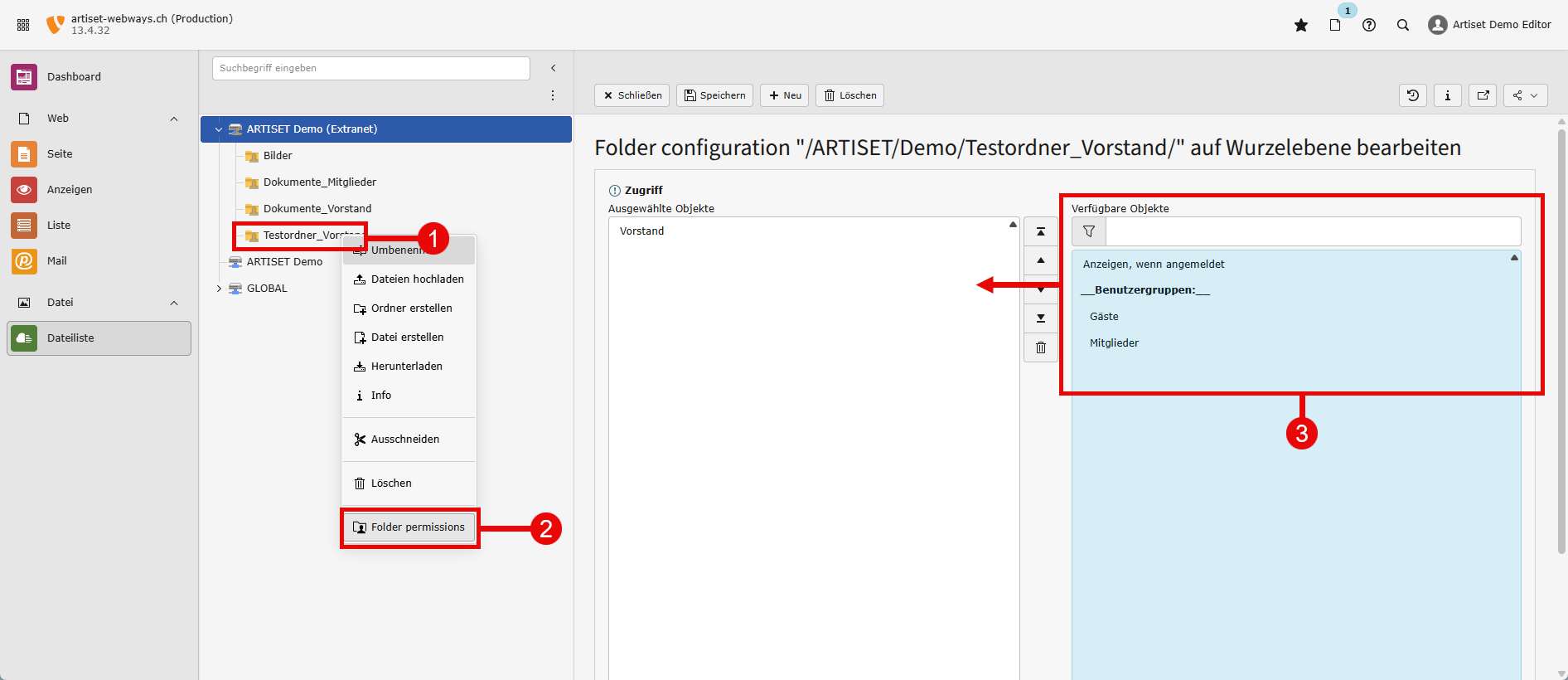
Task: Expand the GLOBAL tree node
Action: (x=219, y=289)
